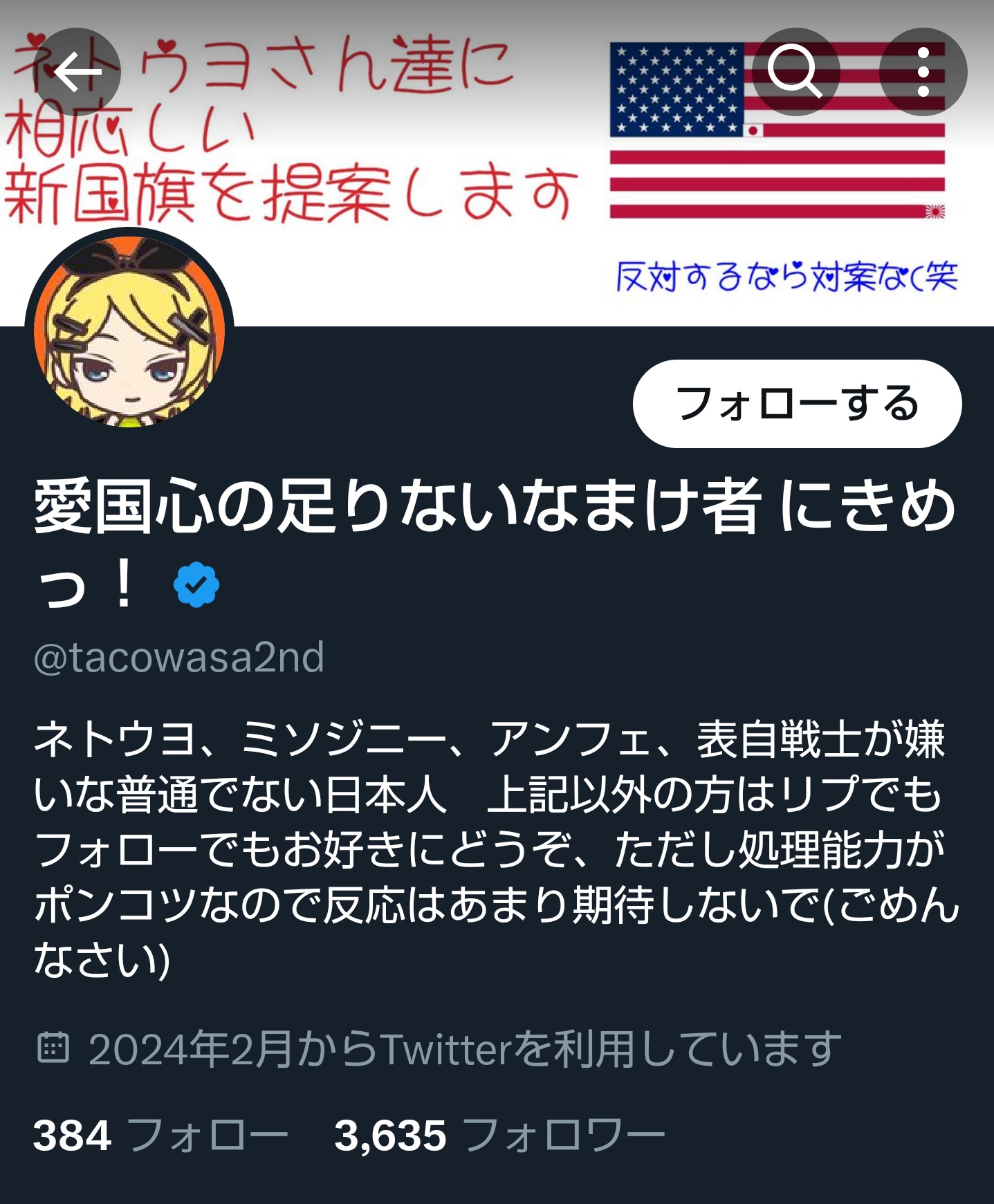Tap the calendar icon beside join date
The height and width of the screenshot is (1204, 994).
[x=53, y=1048]
